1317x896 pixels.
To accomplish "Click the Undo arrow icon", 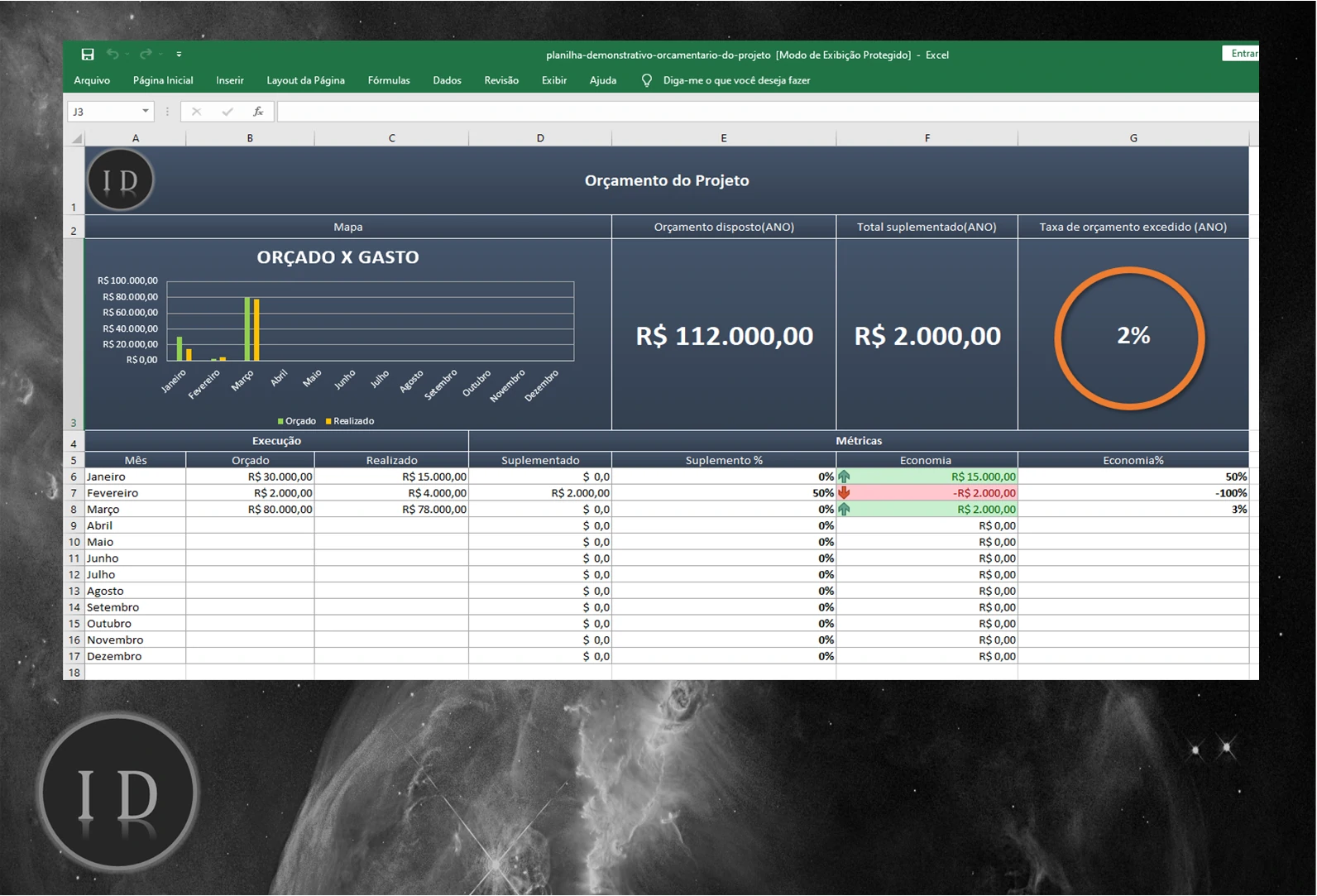I will 113,55.
